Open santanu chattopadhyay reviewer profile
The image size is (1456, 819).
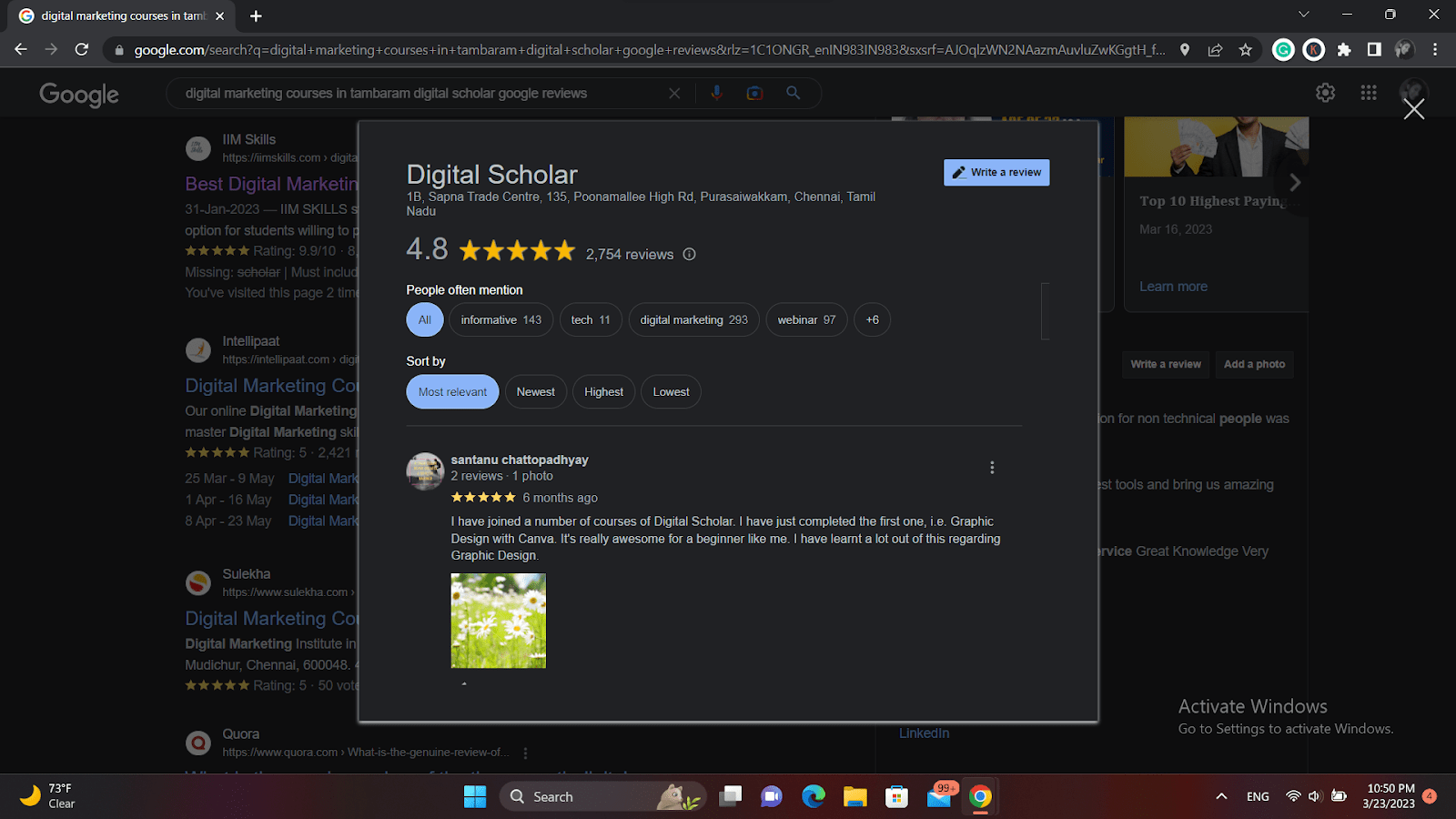click(520, 460)
